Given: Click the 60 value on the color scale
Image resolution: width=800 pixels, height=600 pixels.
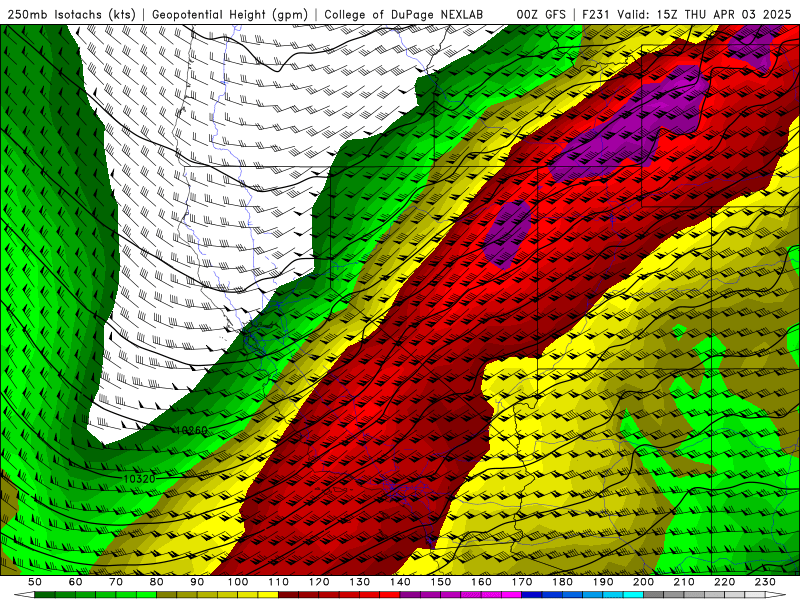Looking at the screenshot, I should (75, 582).
